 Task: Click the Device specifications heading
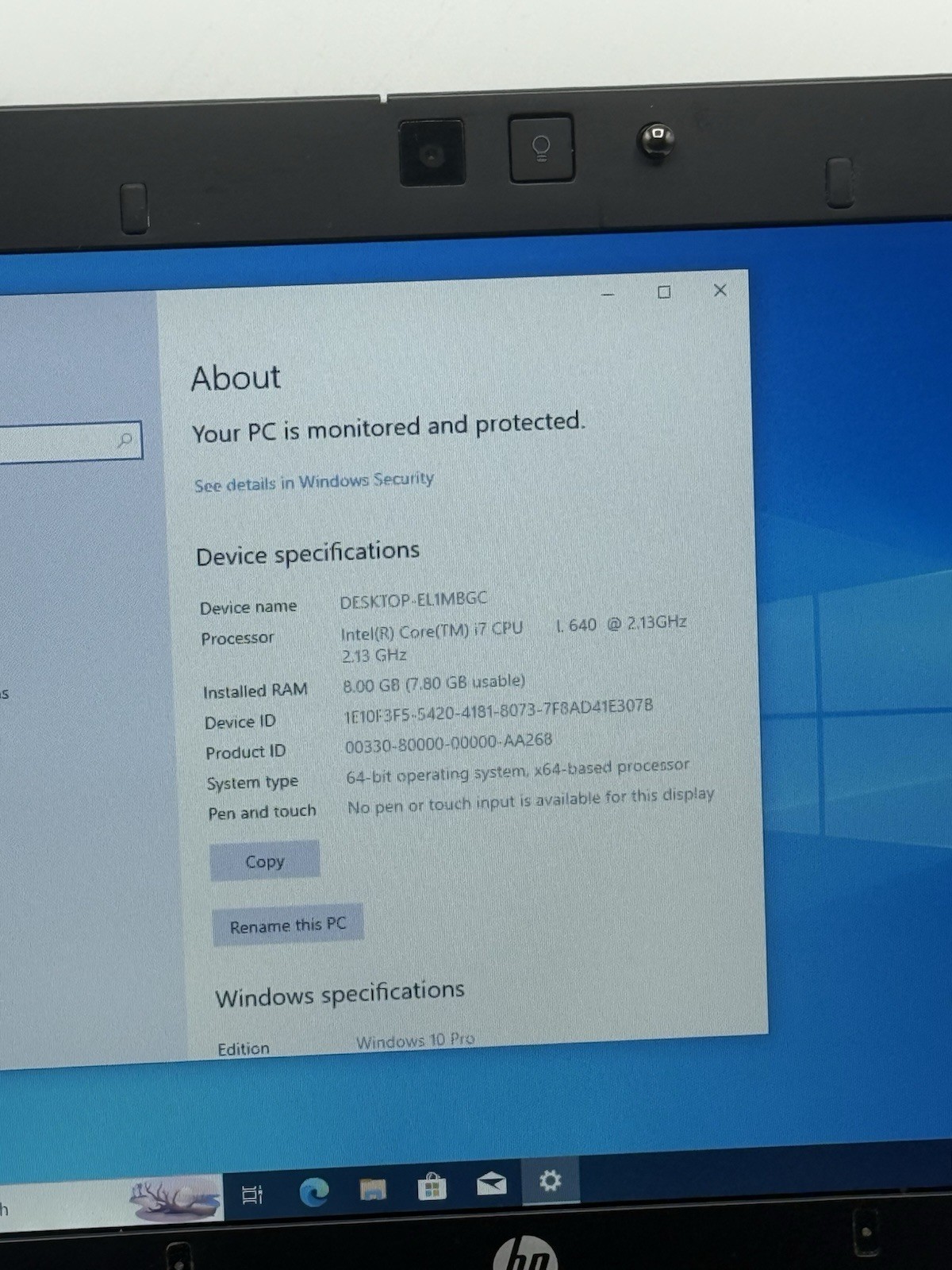point(308,553)
